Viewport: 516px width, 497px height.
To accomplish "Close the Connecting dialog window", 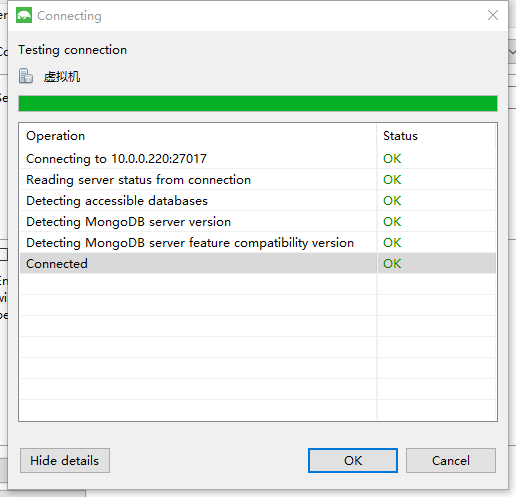I will 493,15.
